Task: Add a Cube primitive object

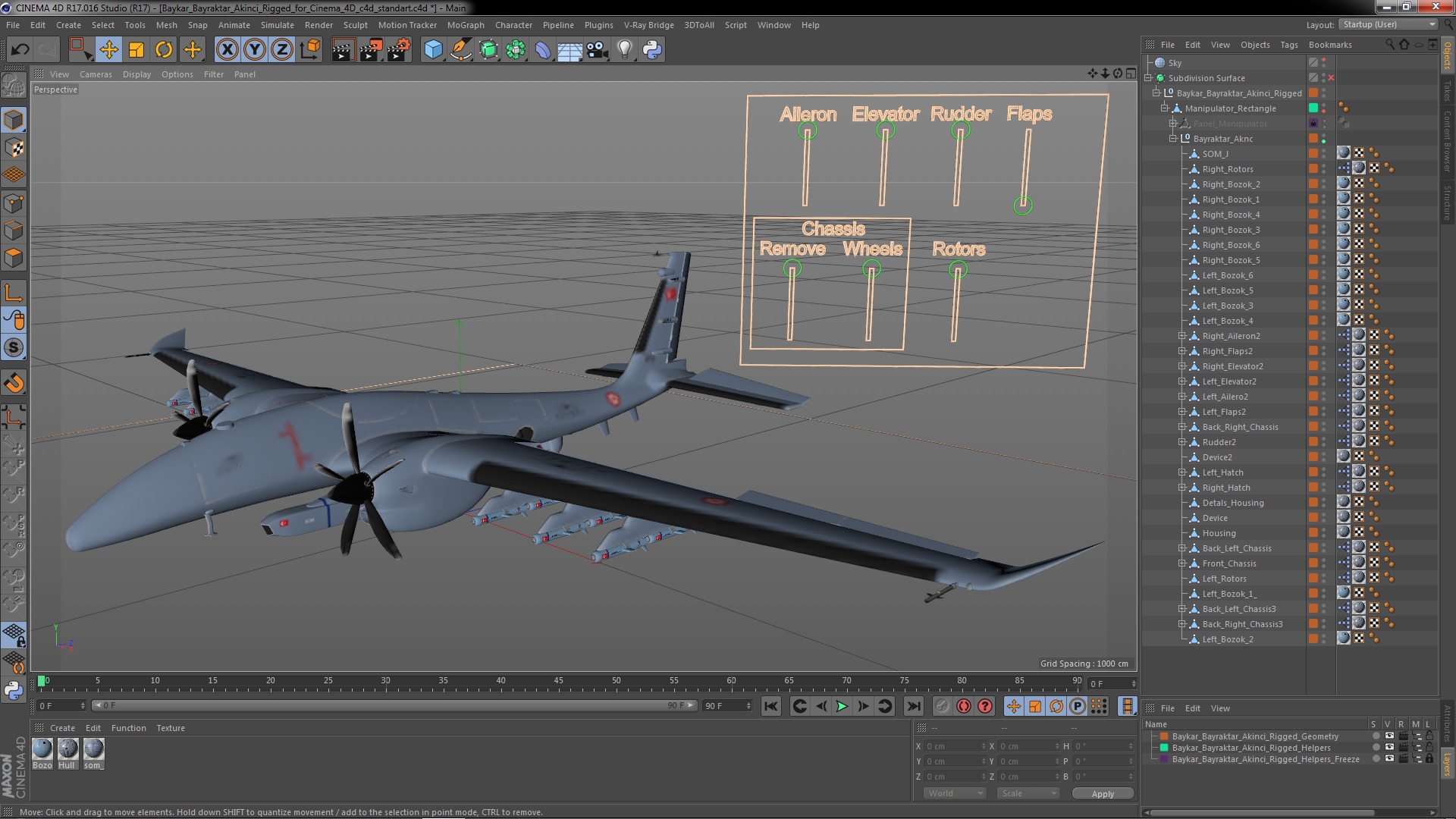Action: click(433, 50)
